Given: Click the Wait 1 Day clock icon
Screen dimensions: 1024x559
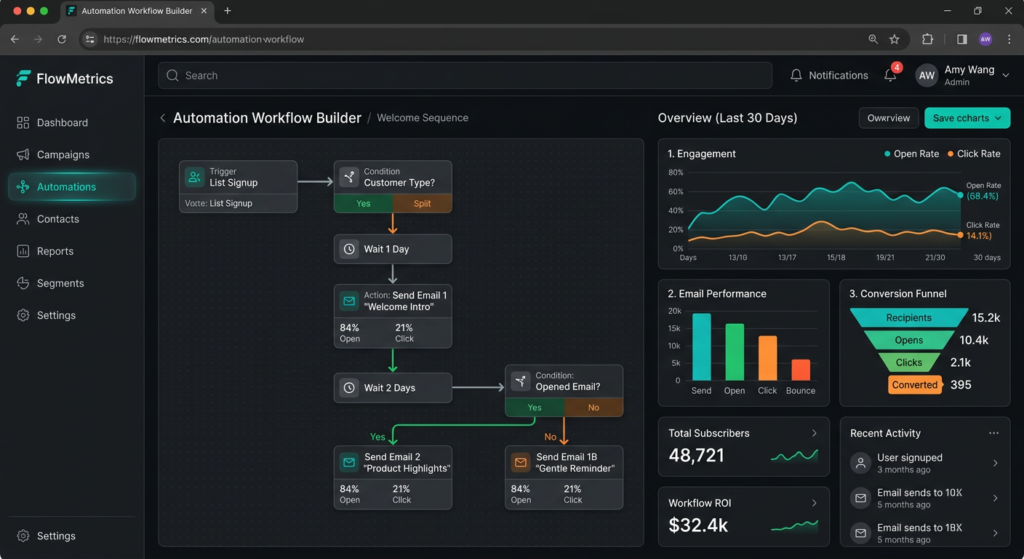Looking at the screenshot, I should (348, 249).
